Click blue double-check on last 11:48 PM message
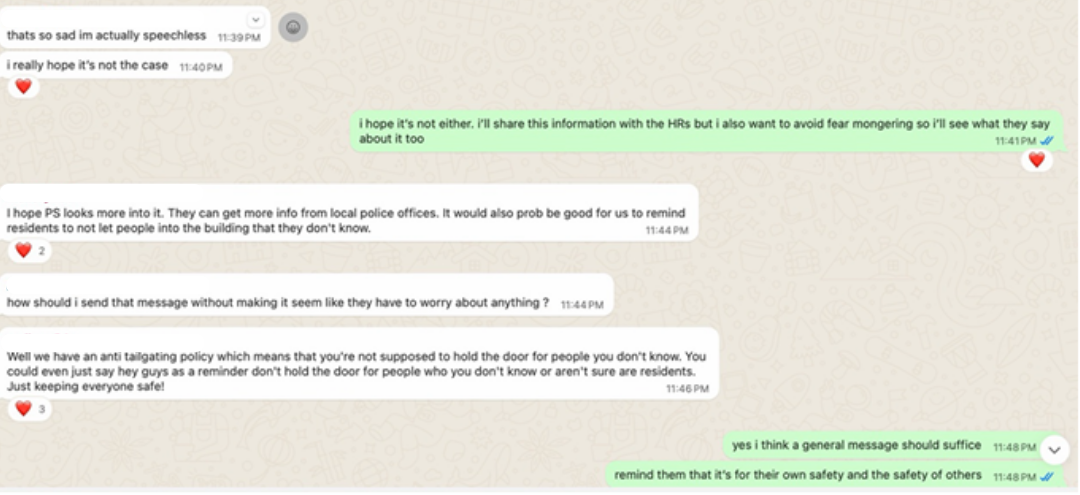 (x=1046, y=476)
